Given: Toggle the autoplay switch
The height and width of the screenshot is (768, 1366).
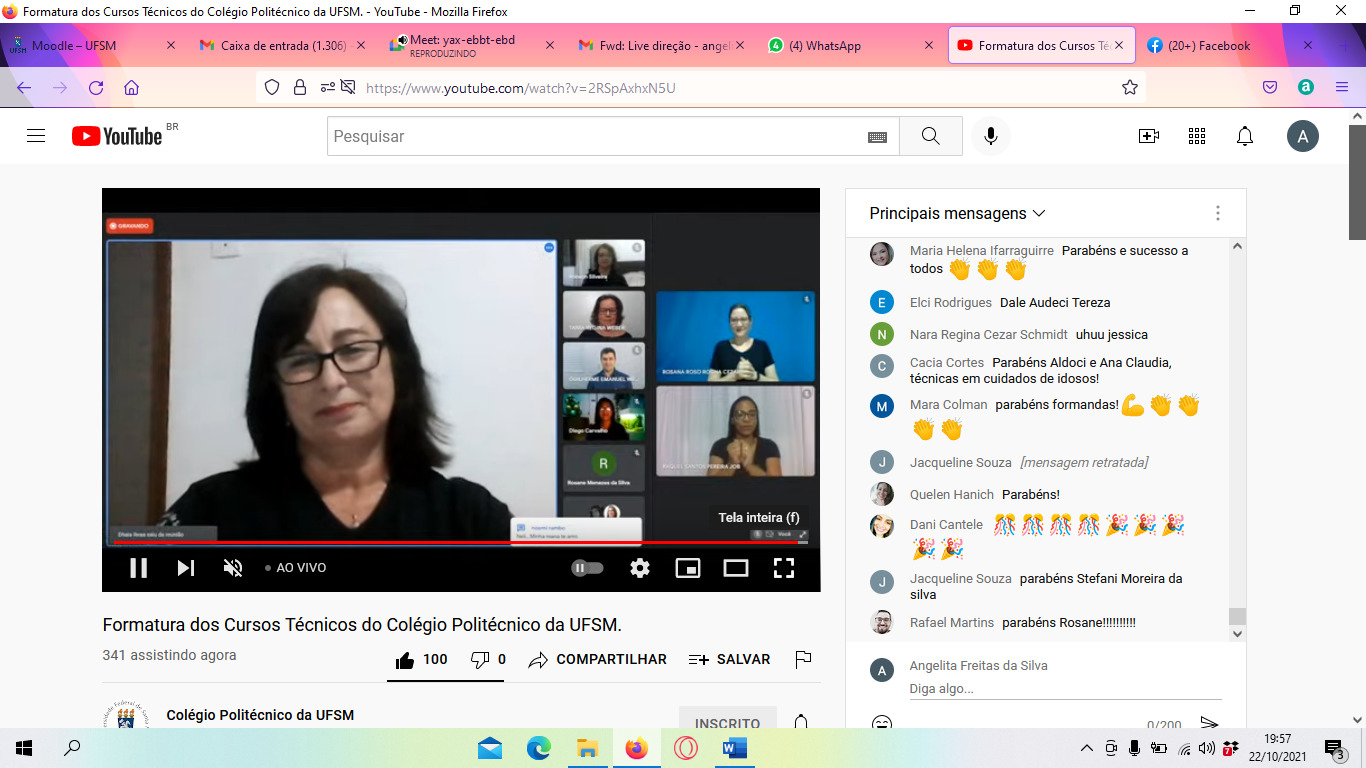Looking at the screenshot, I should (588, 568).
